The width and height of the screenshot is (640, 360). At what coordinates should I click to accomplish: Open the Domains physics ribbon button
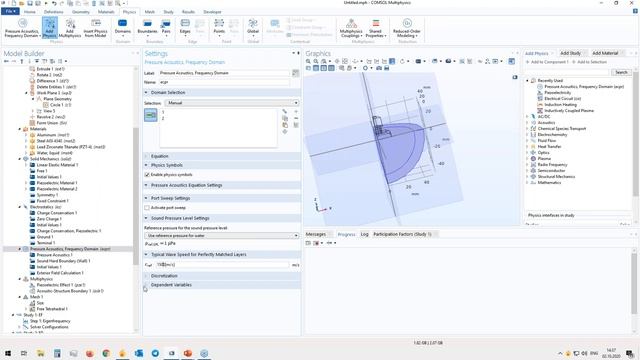tap(122, 27)
